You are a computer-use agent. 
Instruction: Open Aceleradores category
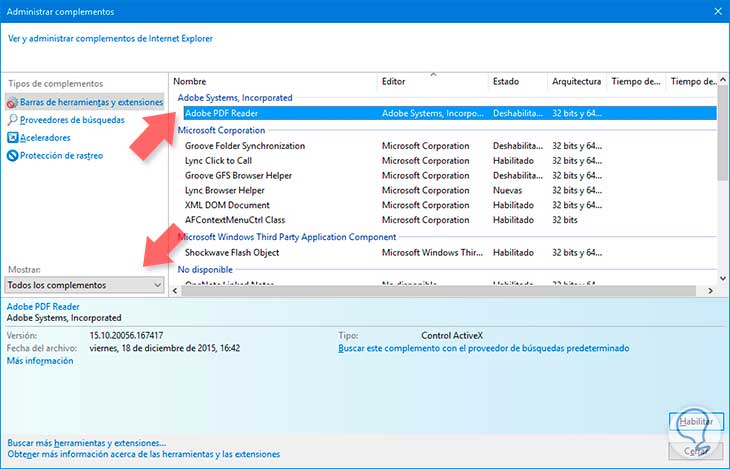tap(45, 138)
